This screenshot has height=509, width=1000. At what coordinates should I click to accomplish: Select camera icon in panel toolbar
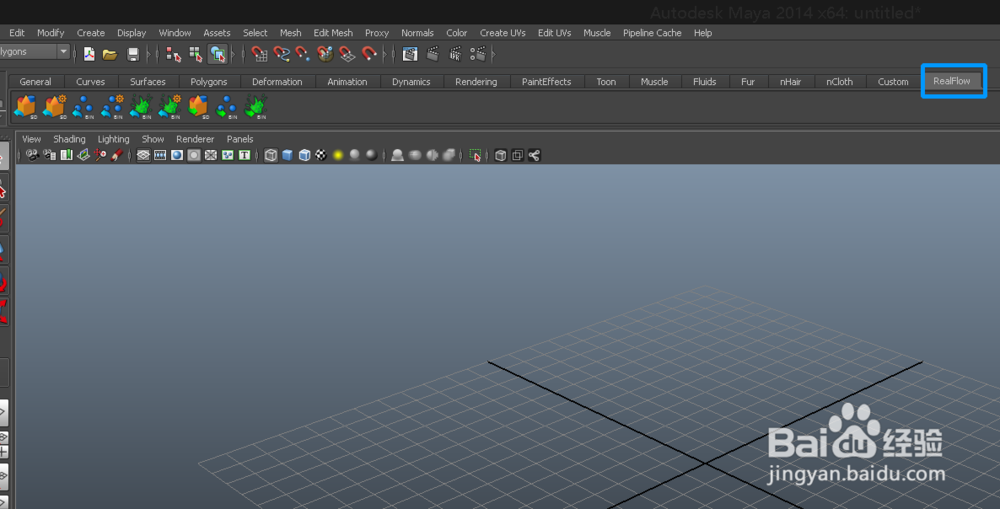(32, 155)
